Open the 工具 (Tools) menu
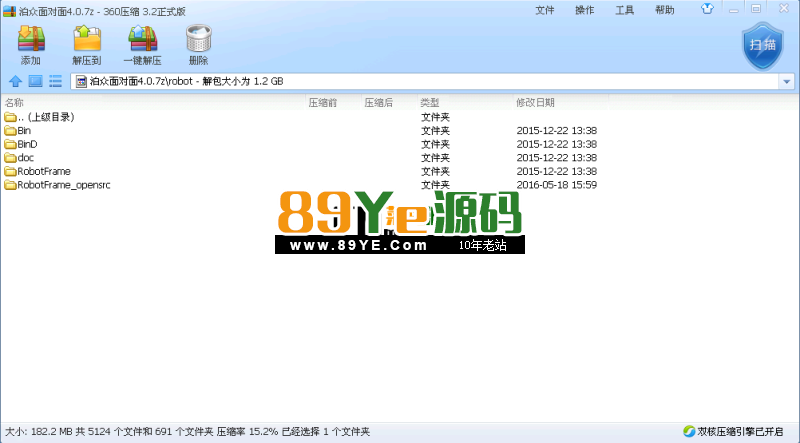The image size is (800, 443). 625,10
